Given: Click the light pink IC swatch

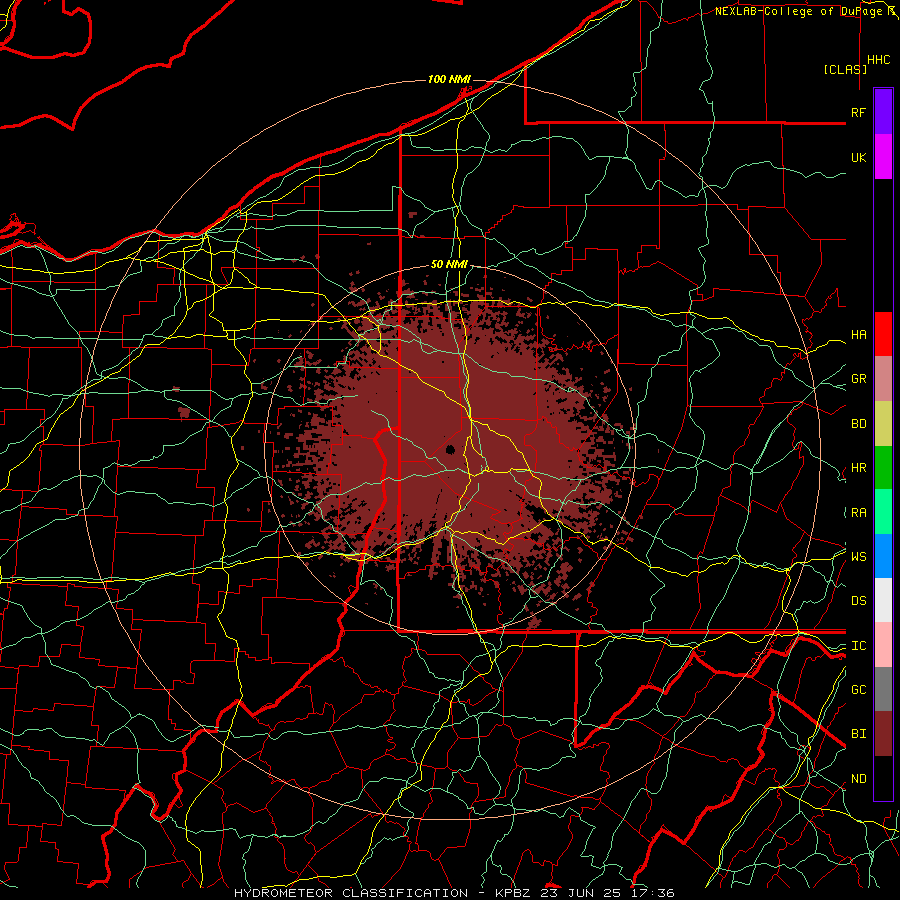Looking at the screenshot, I should tap(883, 645).
